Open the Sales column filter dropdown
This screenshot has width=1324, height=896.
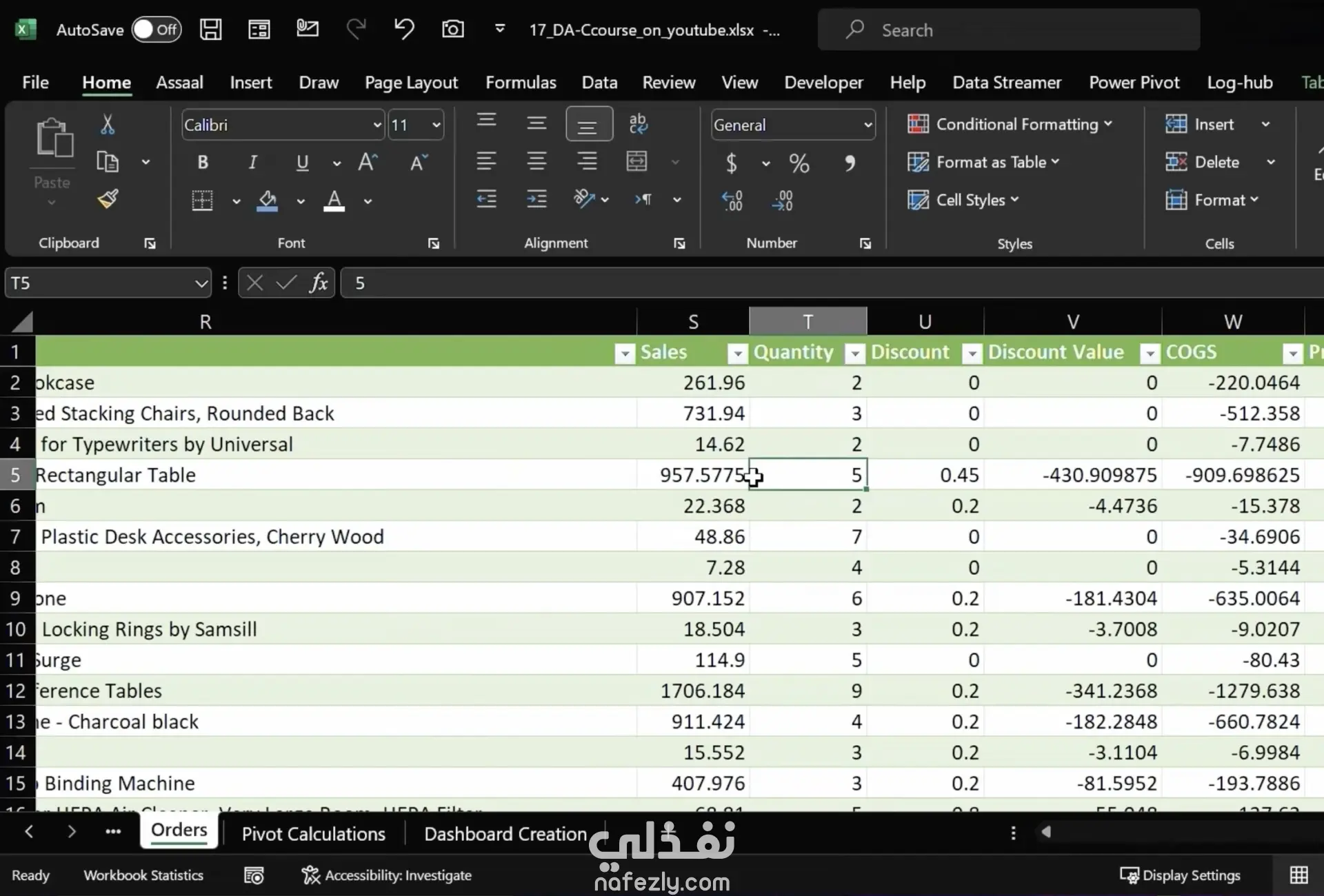click(737, 354)
